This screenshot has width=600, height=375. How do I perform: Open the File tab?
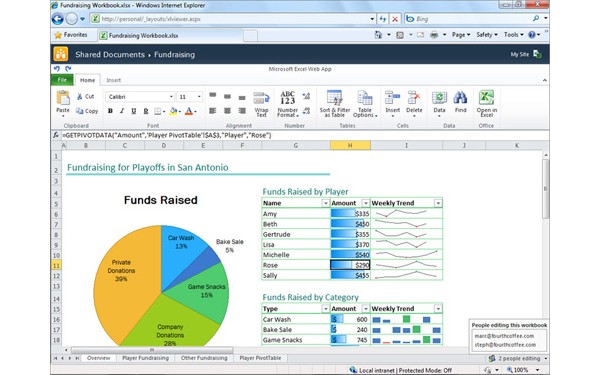pos(62,80)
